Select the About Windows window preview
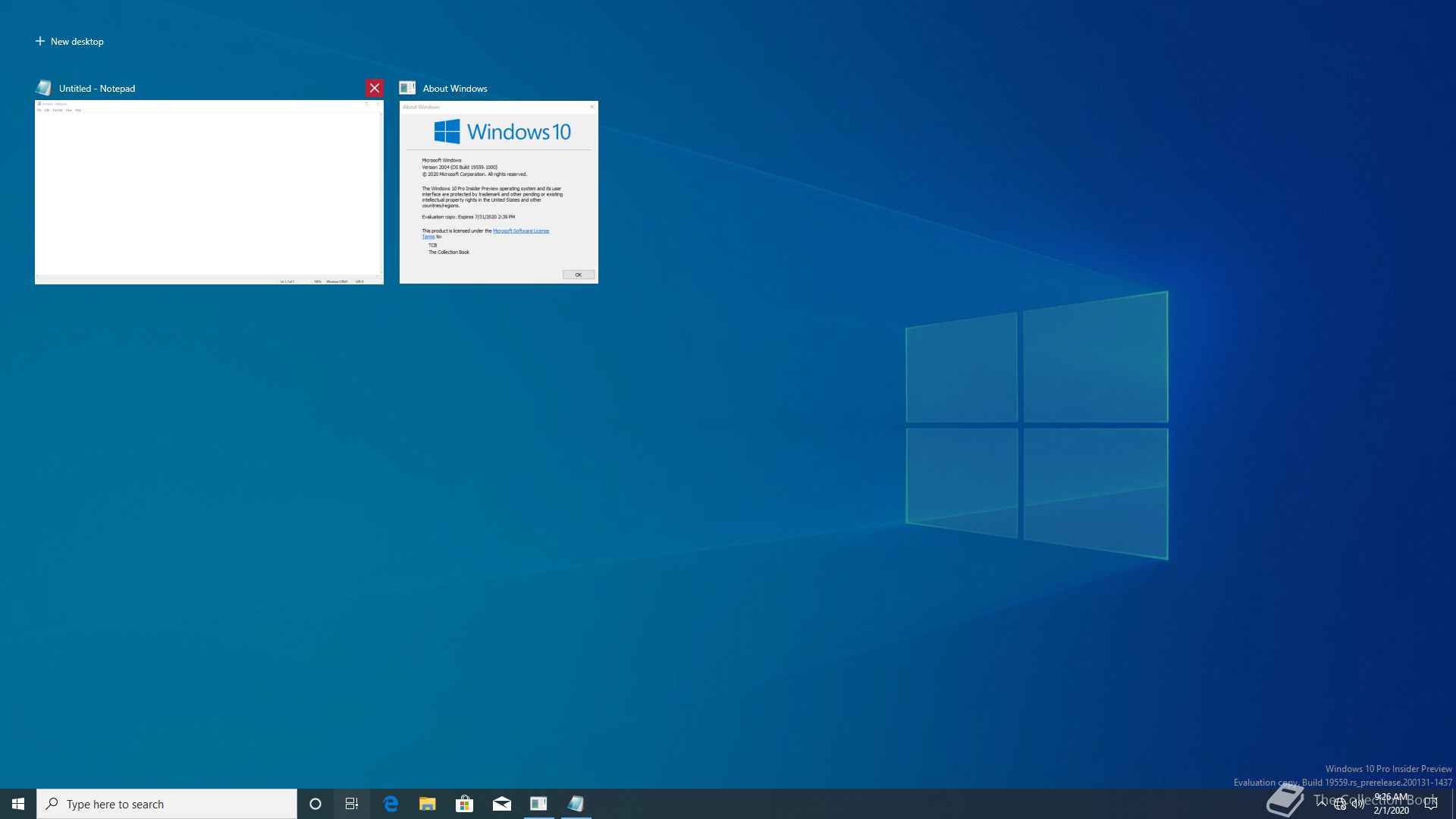 point(499,192)
